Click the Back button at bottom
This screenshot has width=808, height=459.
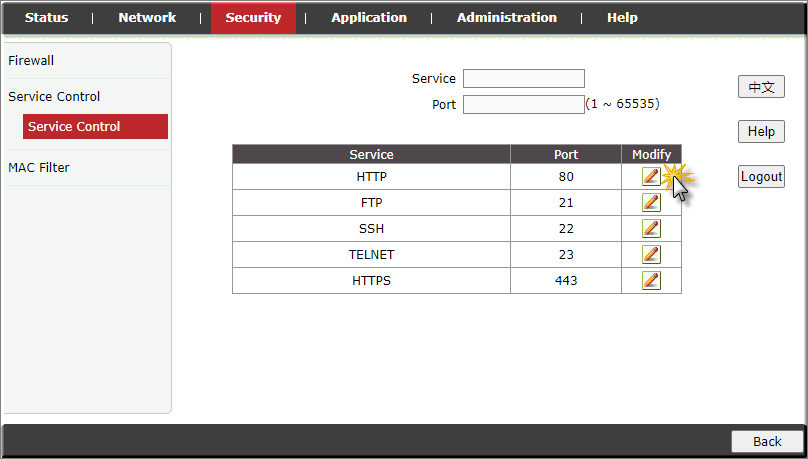tap(767, 442)
